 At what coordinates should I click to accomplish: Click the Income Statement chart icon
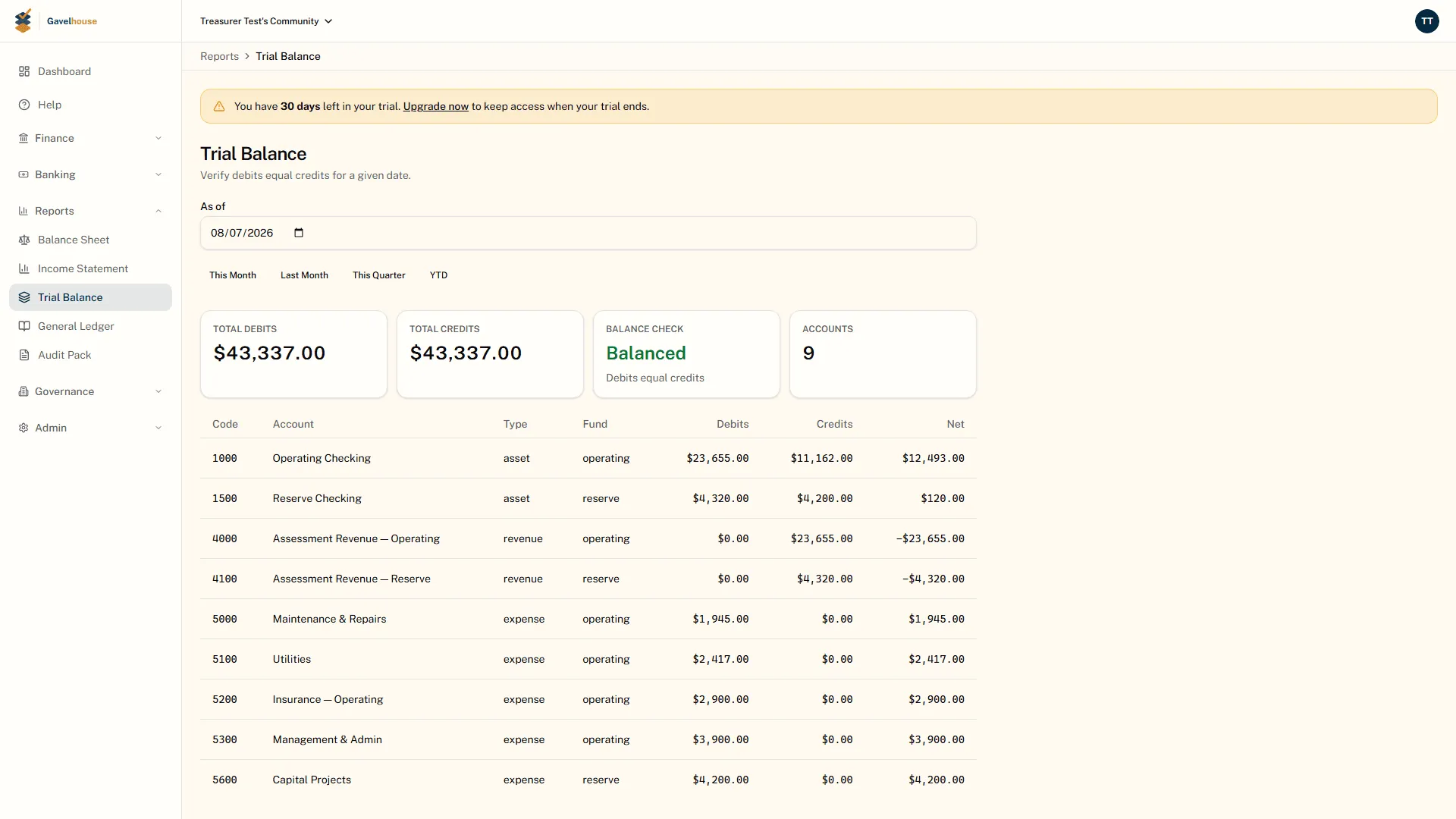tap(24, 268)
